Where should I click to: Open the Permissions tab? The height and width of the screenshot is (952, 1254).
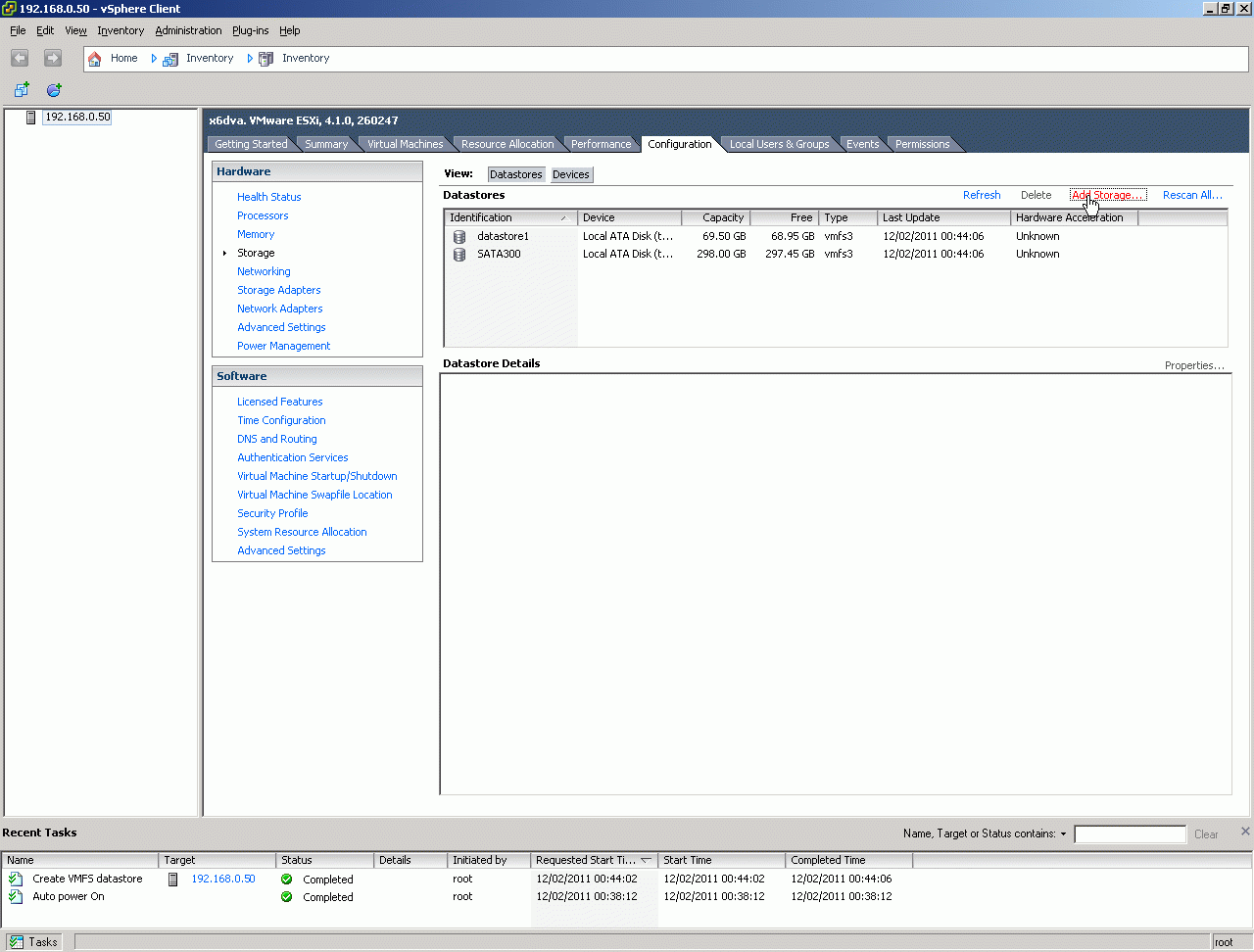coord(923,144)
